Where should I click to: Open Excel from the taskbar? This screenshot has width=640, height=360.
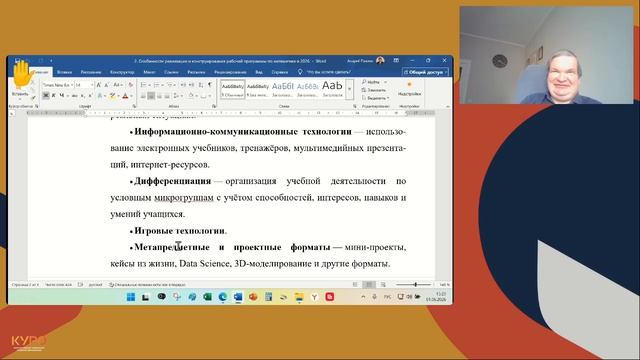[x=207, y=297]
